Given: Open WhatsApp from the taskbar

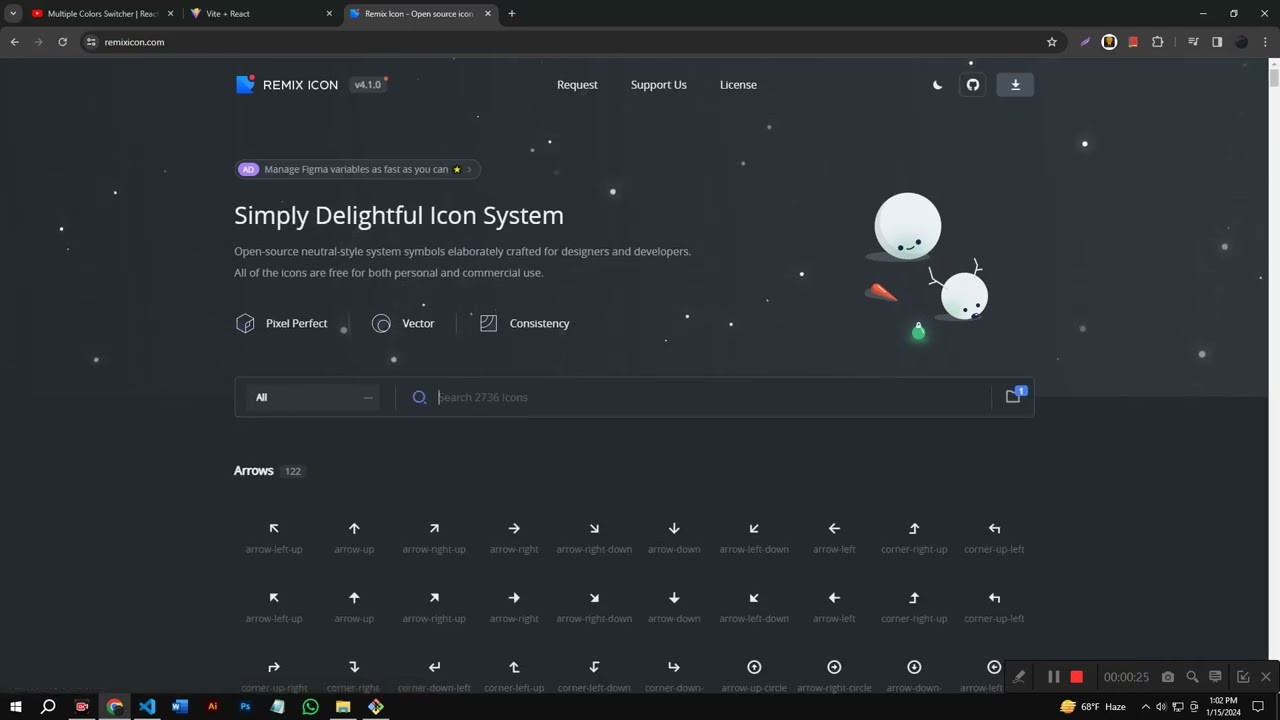Looking at the screenshot, I should [310, 706].
